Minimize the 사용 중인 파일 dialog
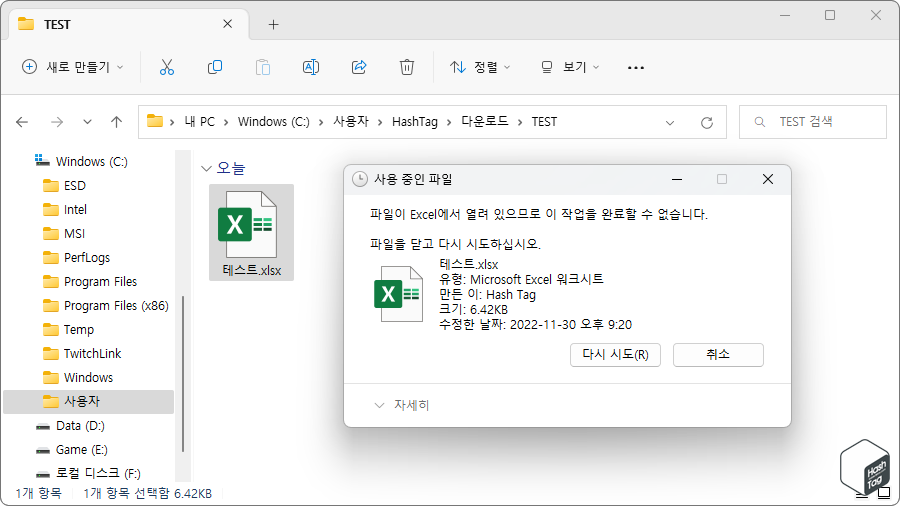This screenshot has height=506, width=900. 677,180
